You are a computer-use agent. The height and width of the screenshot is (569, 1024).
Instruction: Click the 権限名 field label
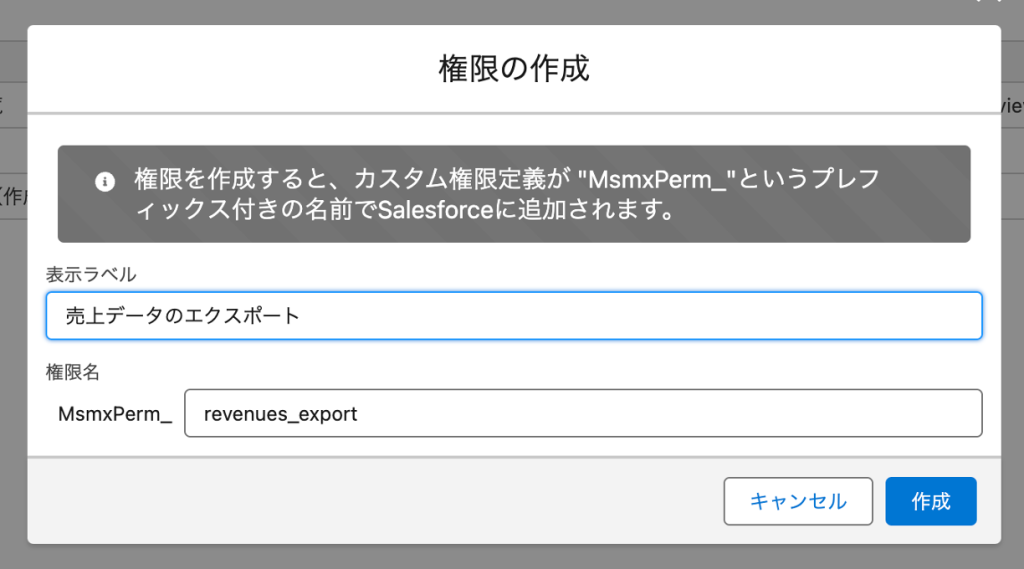click(x=72, y=372)
